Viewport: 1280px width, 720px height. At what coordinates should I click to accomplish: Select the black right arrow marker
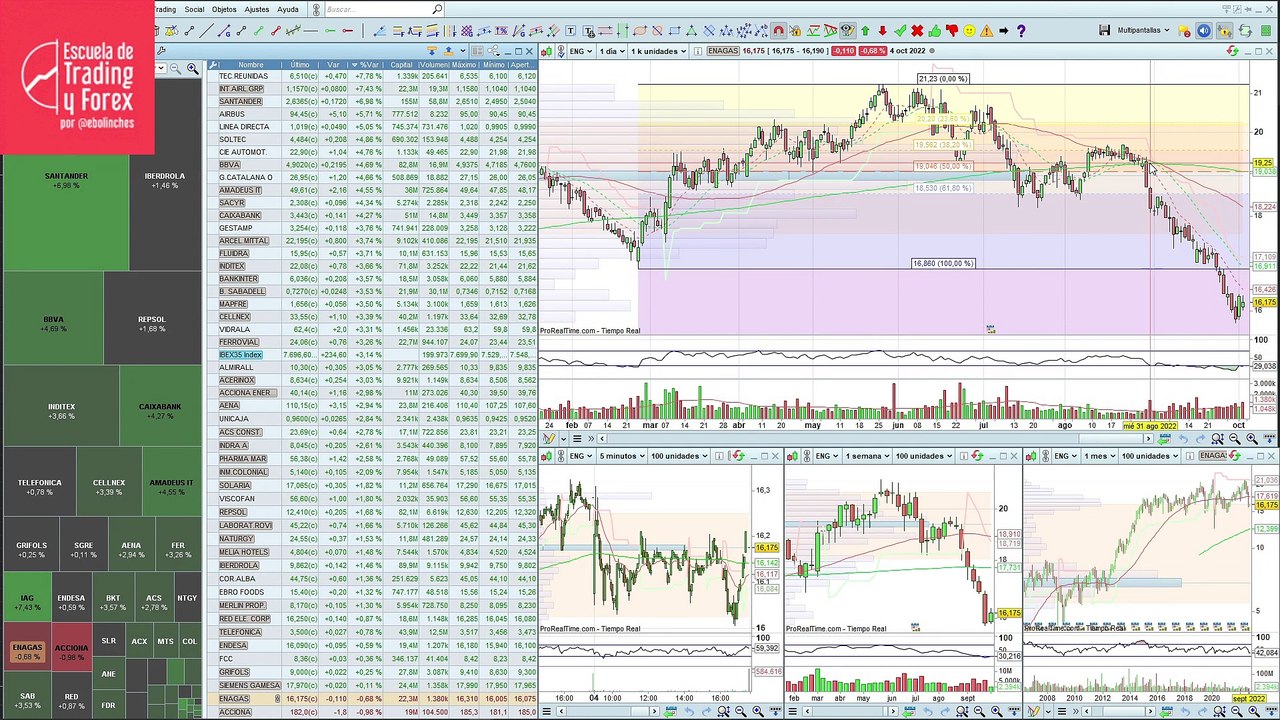click(x=1004, y=31)
